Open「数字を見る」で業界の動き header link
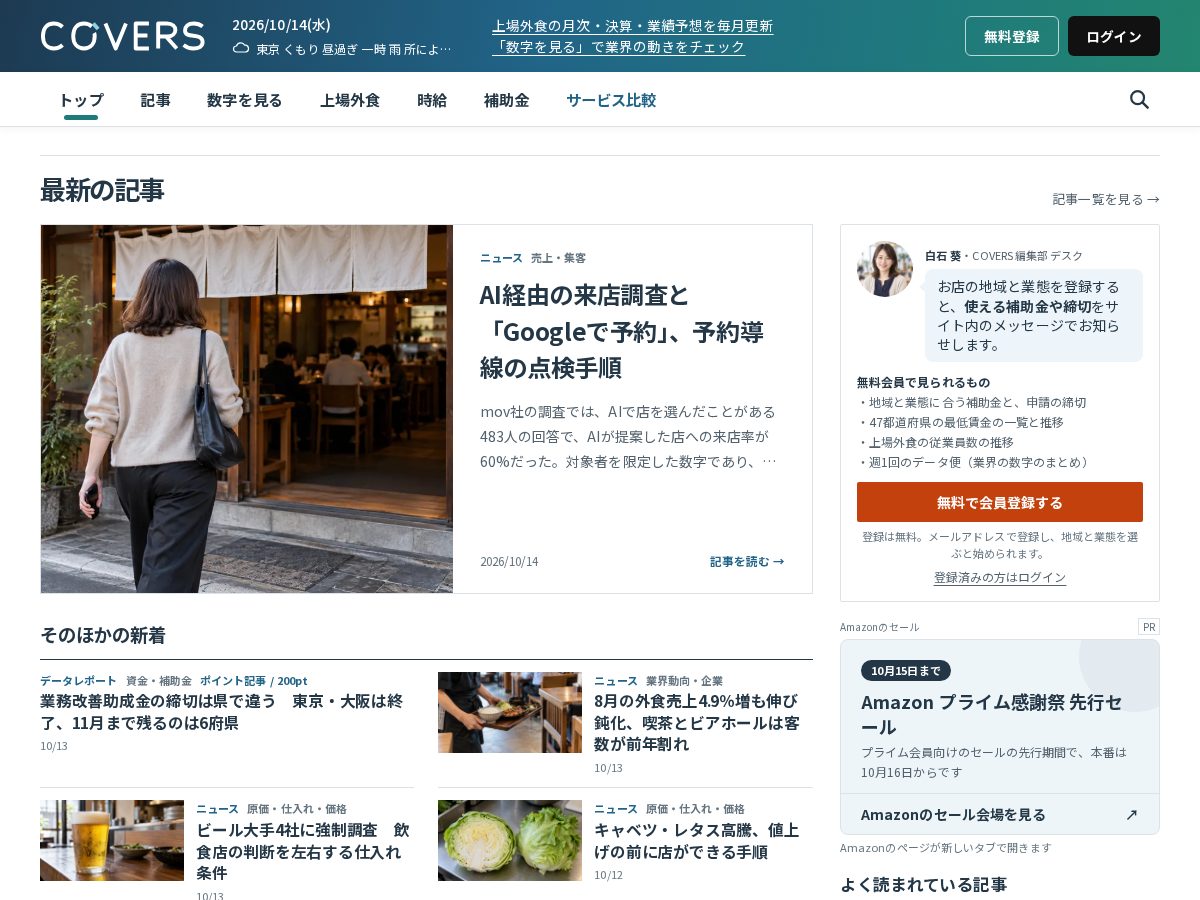 click(x=619, y=47)
